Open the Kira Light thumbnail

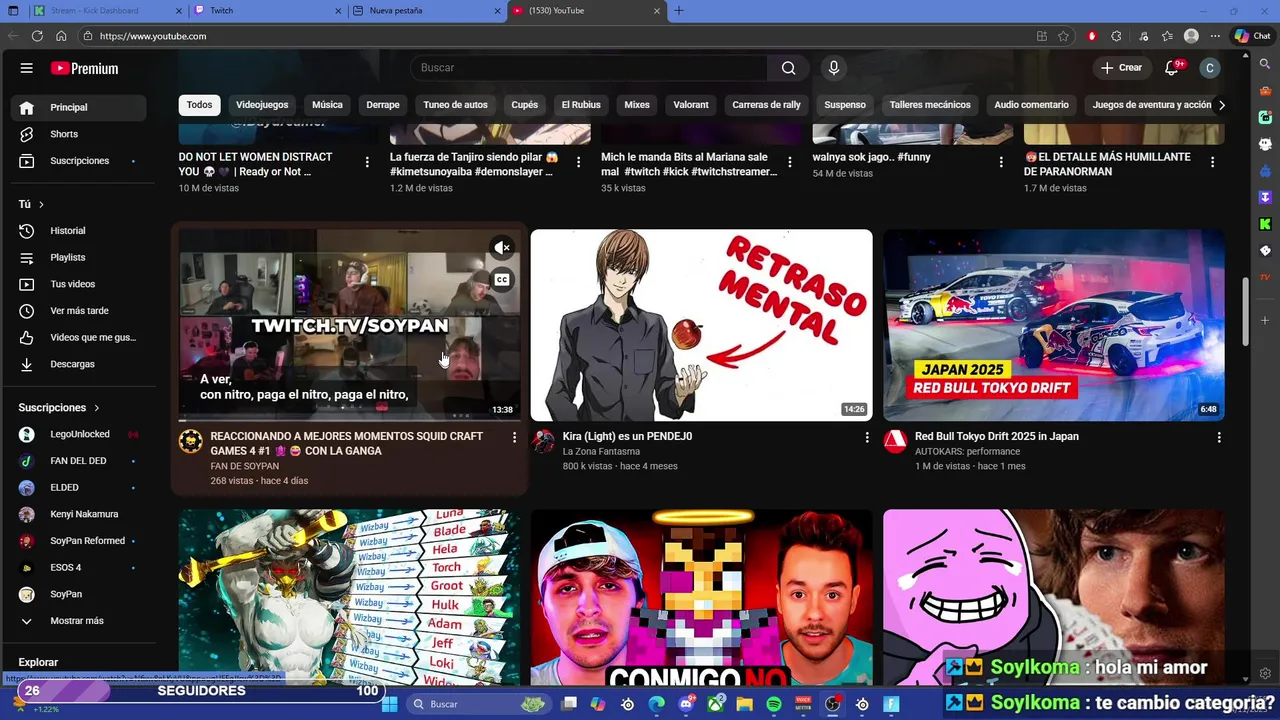coord(701,325)
